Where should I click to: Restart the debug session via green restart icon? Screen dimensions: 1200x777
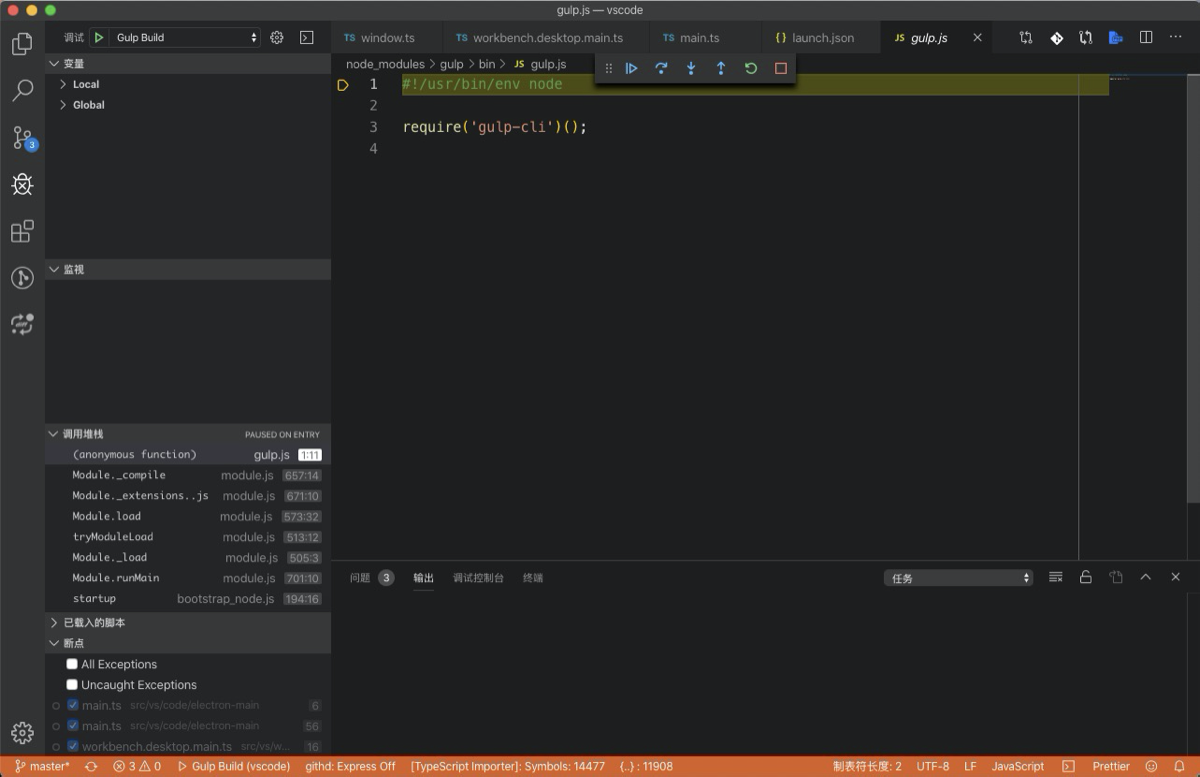pos(751,68)
